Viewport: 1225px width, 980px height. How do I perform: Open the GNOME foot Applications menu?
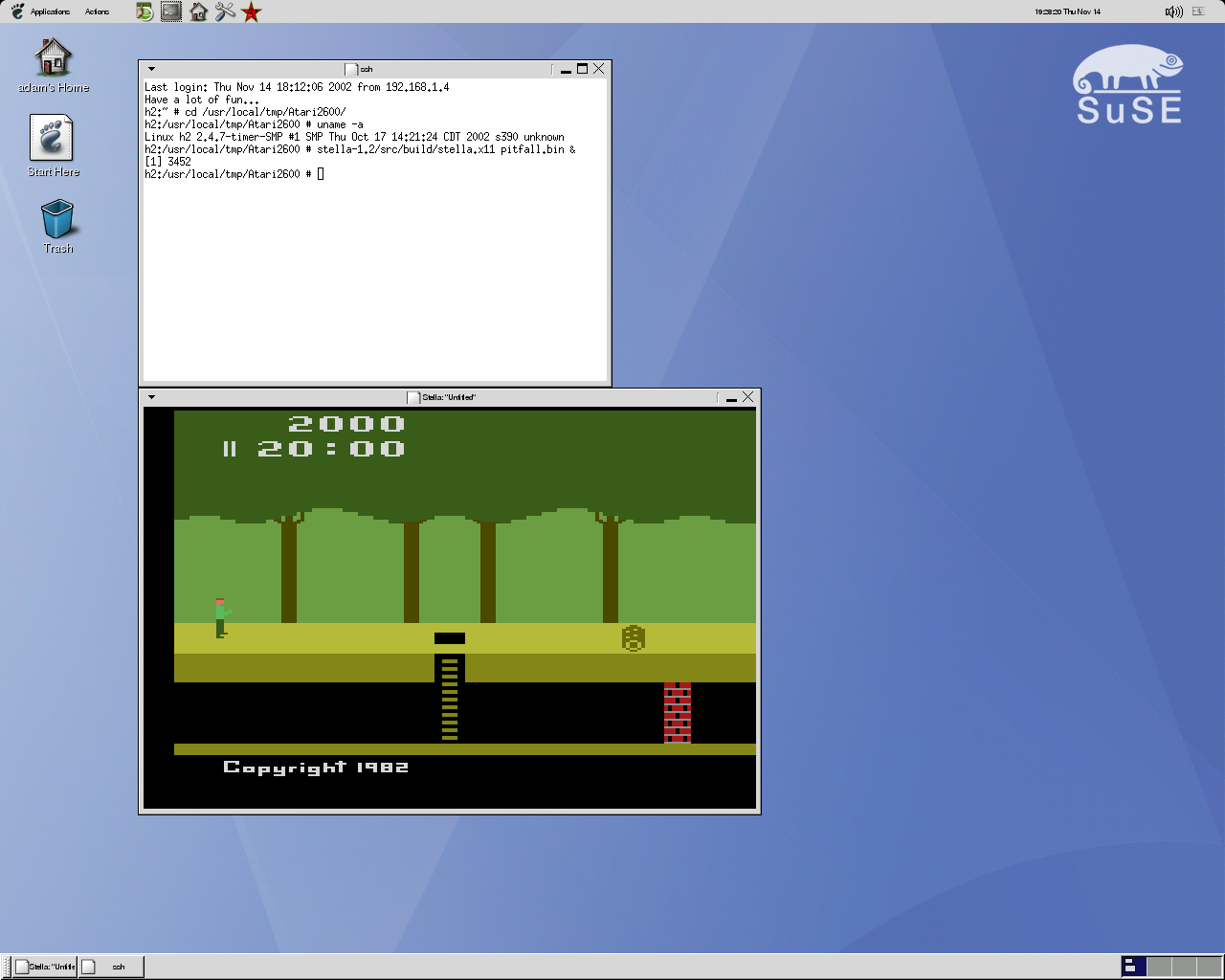pos(40,11)
